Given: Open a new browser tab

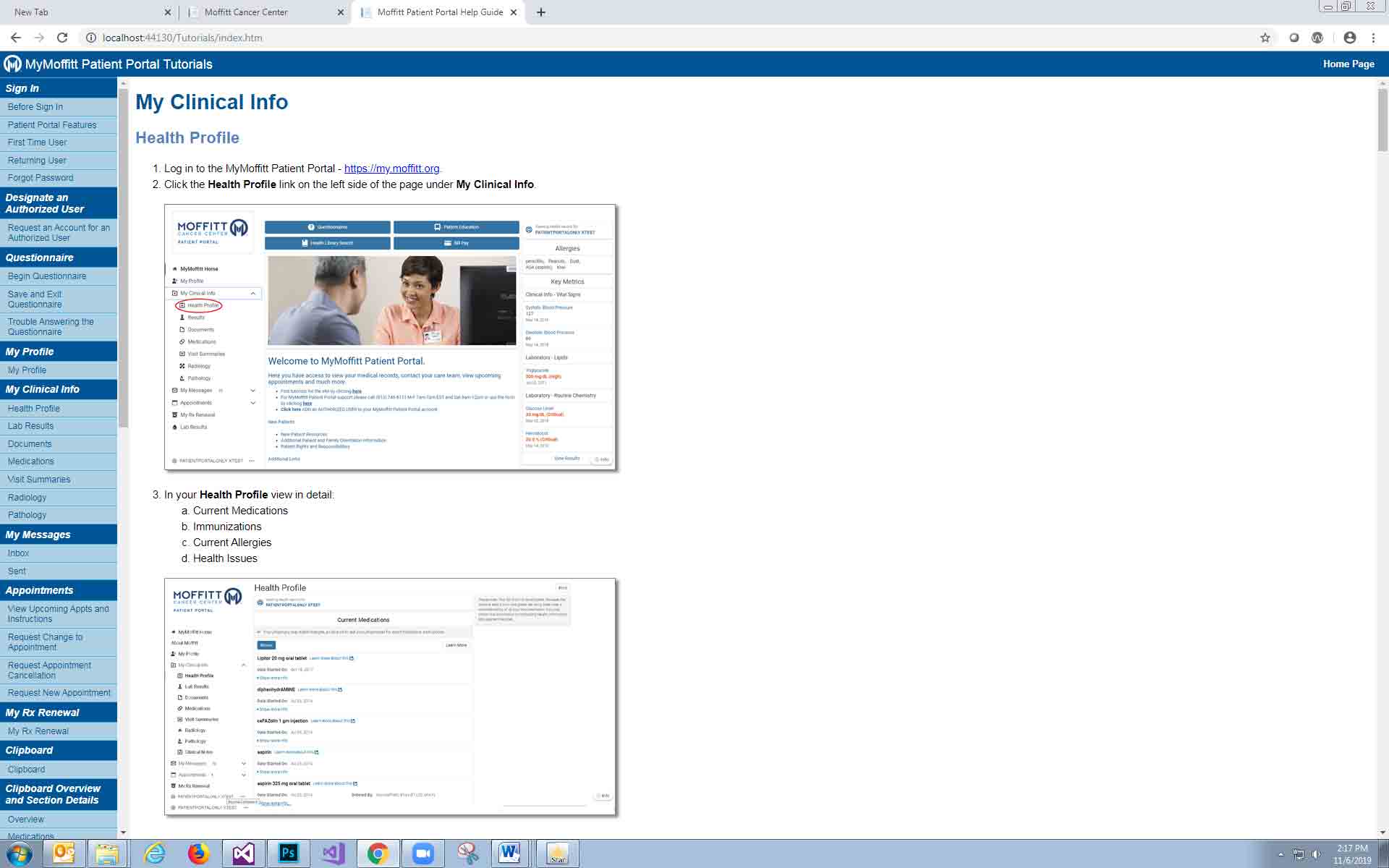Looking at the screenshot, I should point(541,12).
